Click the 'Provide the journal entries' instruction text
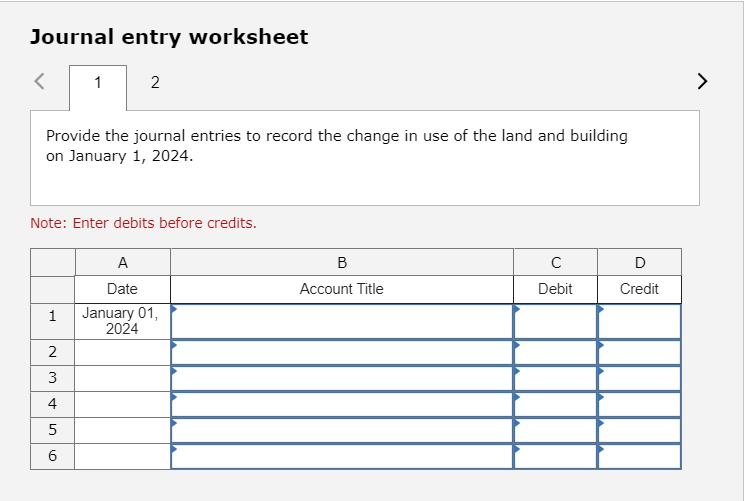Image resolution: width=753 pixels, height=501 pixels. 337,146
